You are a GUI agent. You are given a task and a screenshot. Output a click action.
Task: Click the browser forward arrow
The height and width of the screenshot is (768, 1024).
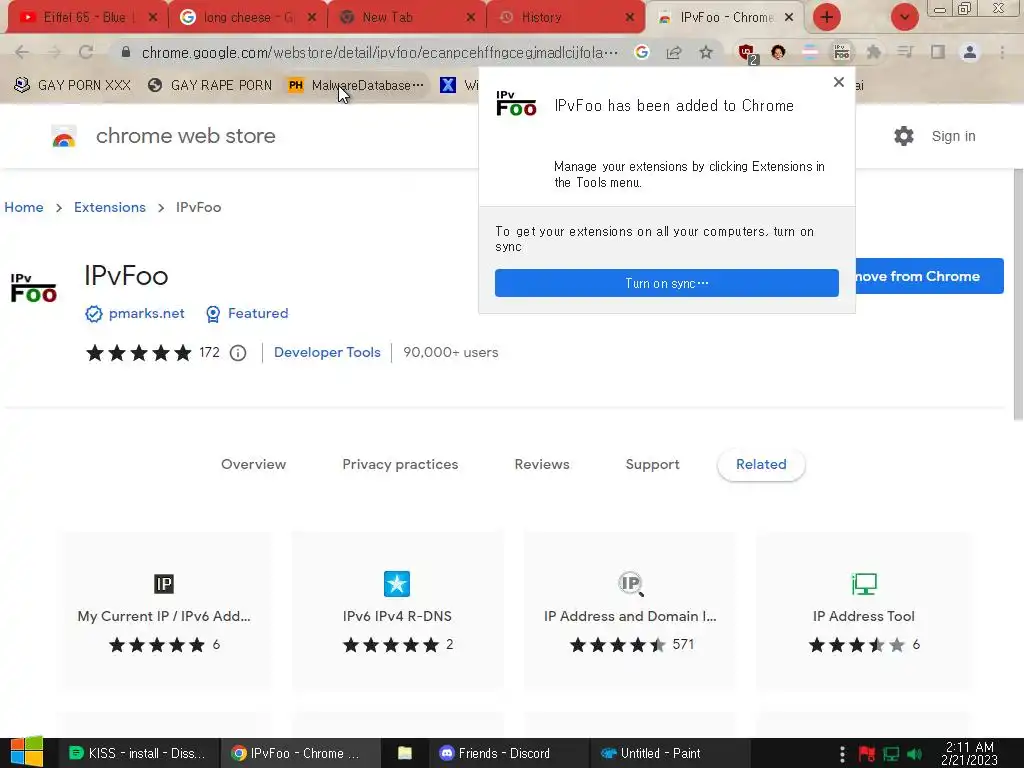tap(54, 52)
